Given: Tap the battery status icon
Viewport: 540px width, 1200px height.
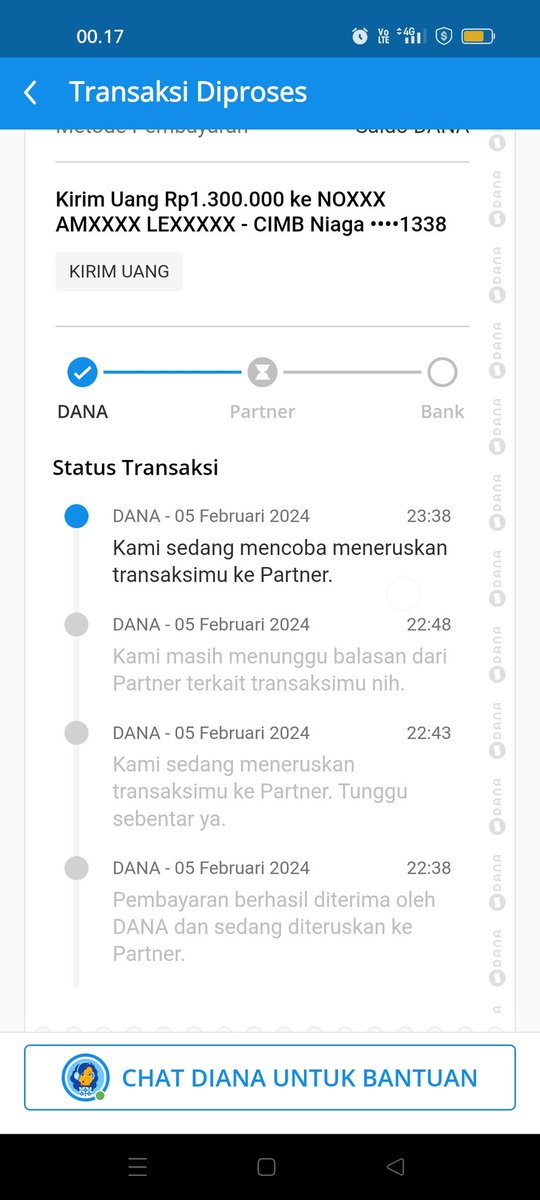Looking at the screenshot, I should [477, 36].
